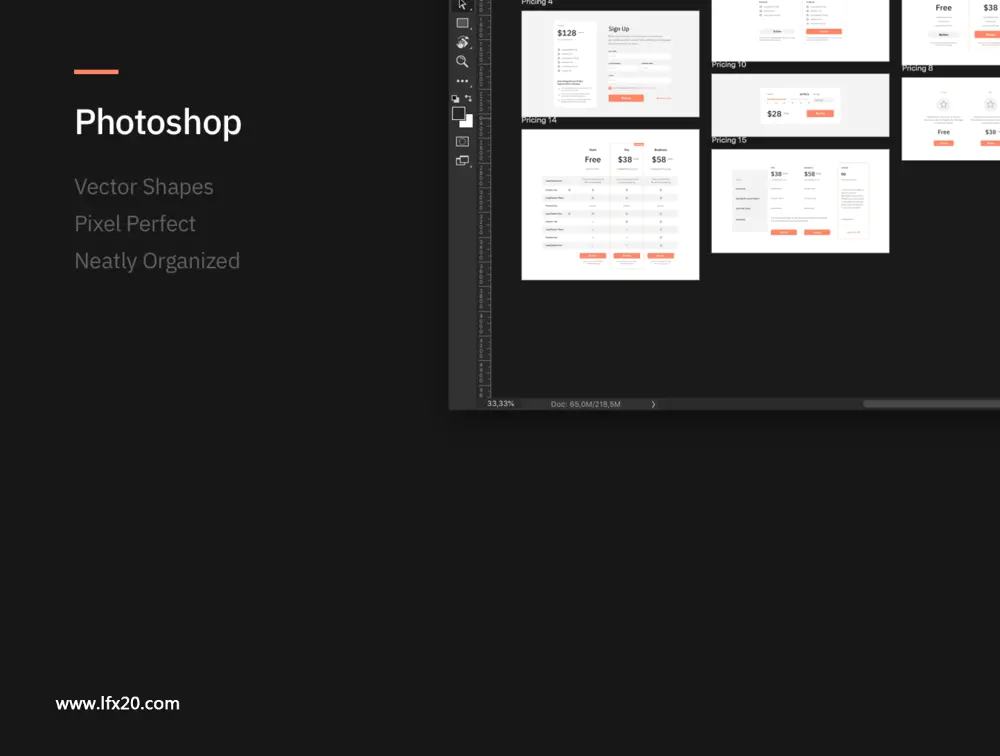
Task: Open the background color swatch
Action: (469, 122)
